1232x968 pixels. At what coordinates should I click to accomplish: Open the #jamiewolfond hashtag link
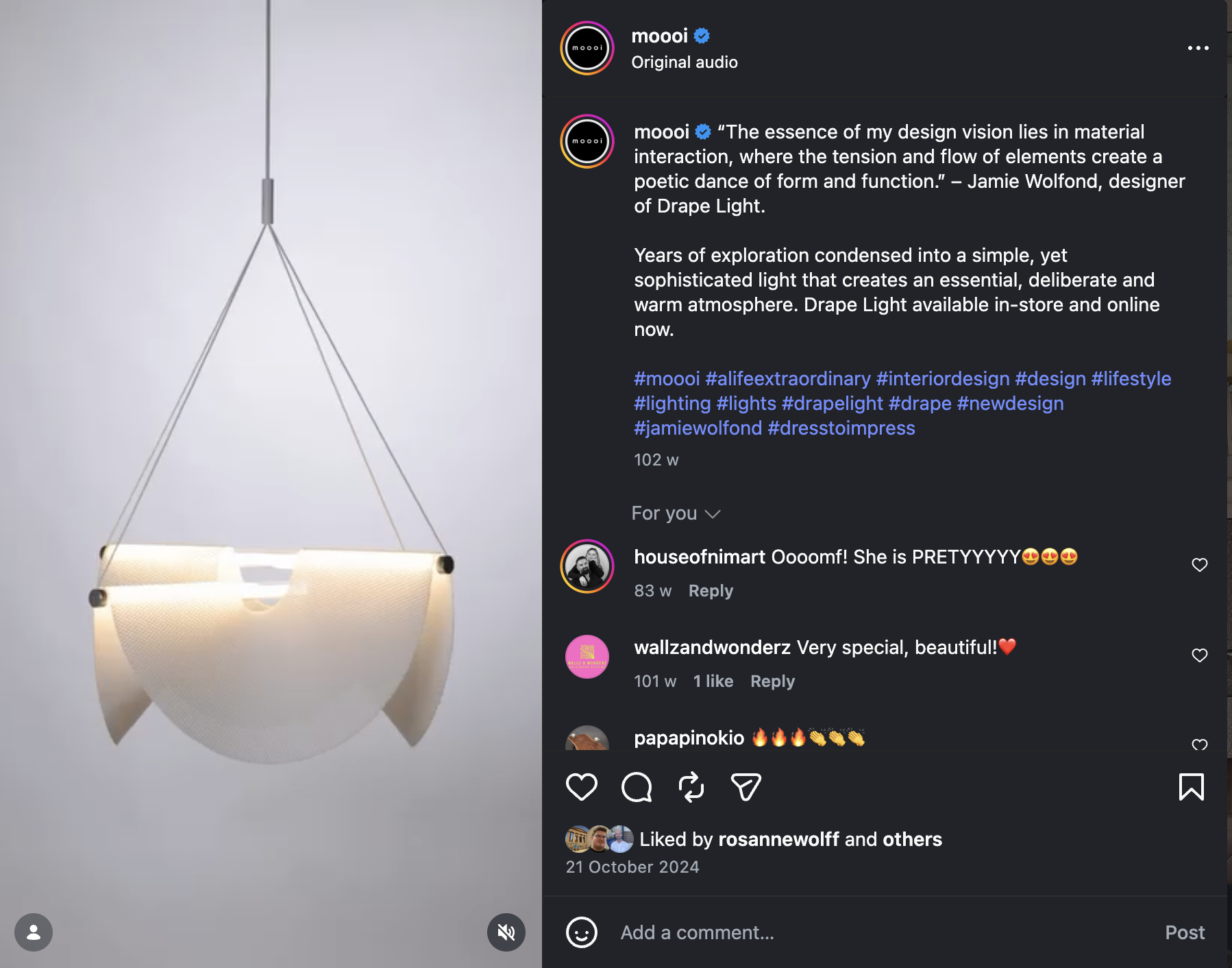(x=698, y=428)
